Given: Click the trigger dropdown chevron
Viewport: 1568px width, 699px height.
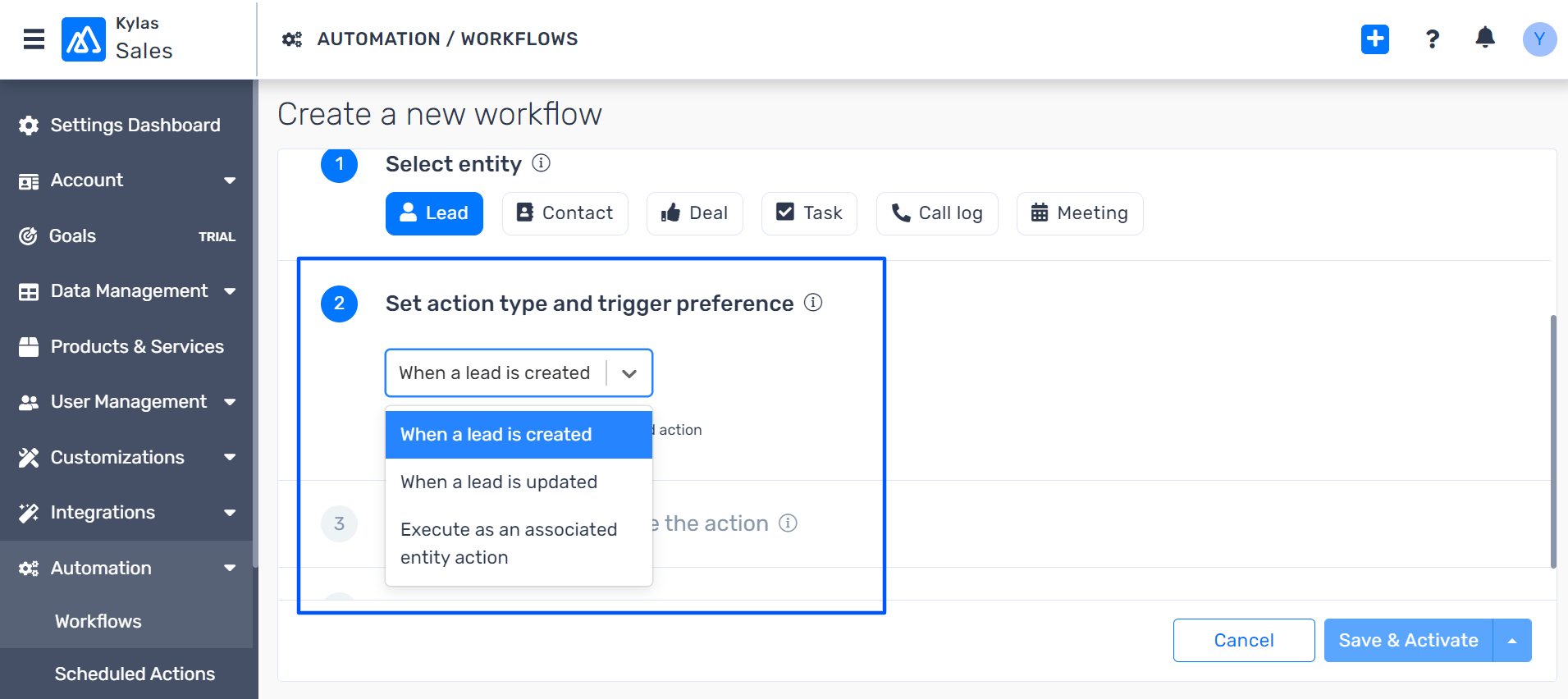Looking at the screenshot, I should coord(629,373).
